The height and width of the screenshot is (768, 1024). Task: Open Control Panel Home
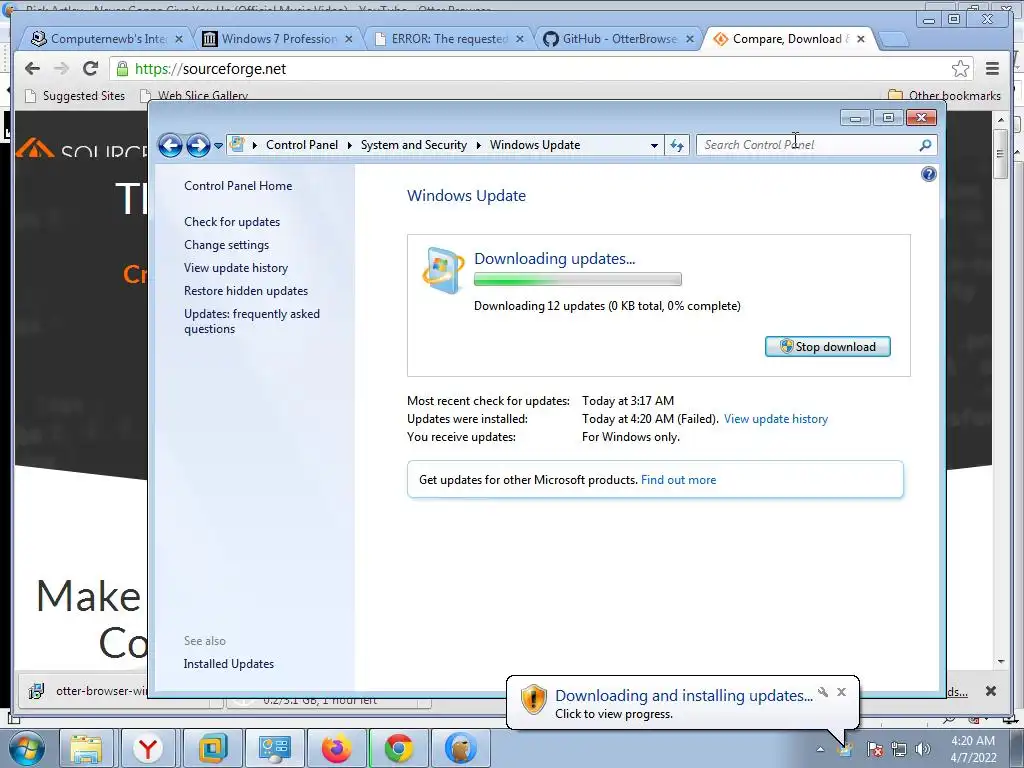tap(238, 185)
